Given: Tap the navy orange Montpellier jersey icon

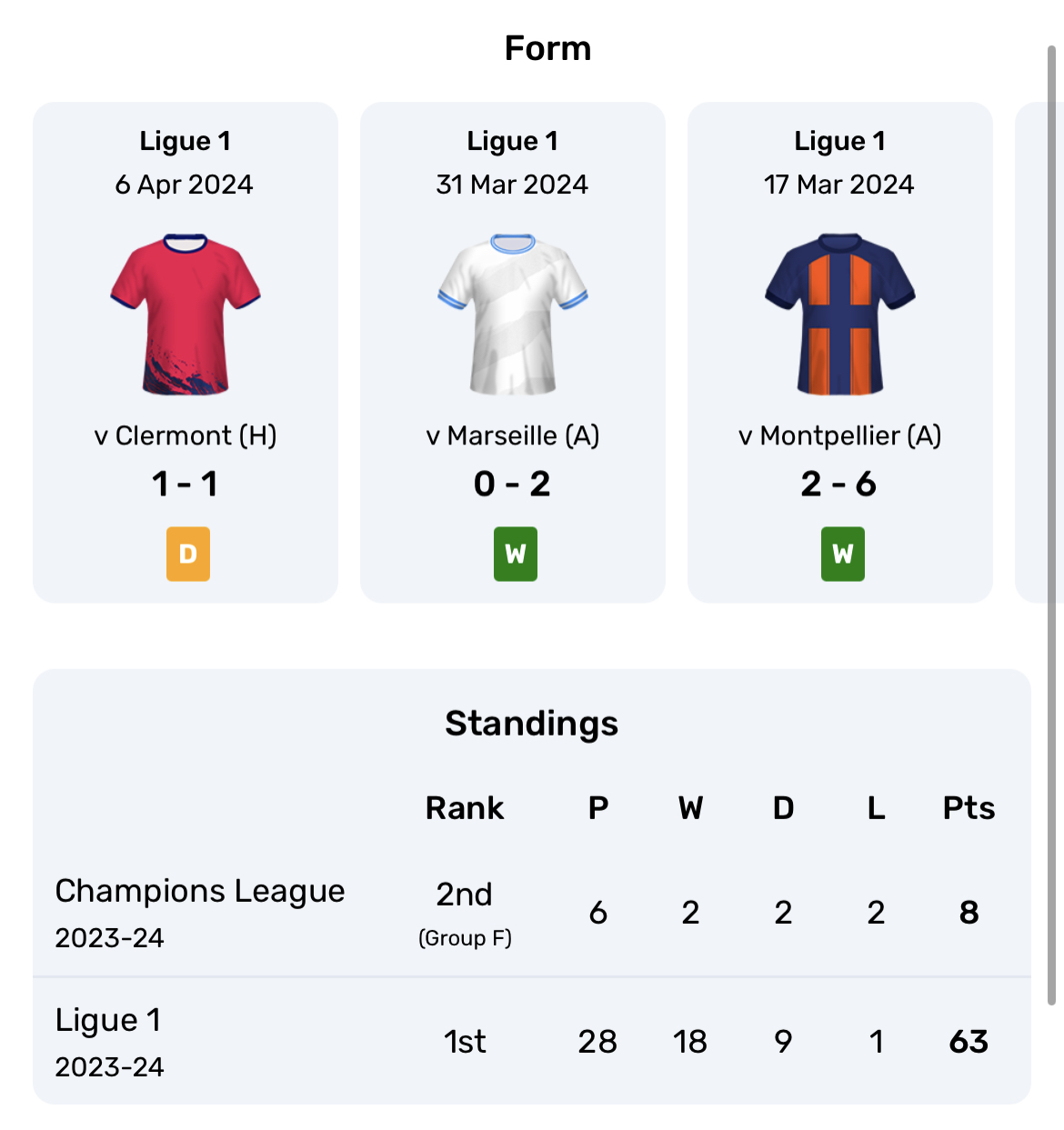Looking at the screenshot, I should (x=840, y=315).
